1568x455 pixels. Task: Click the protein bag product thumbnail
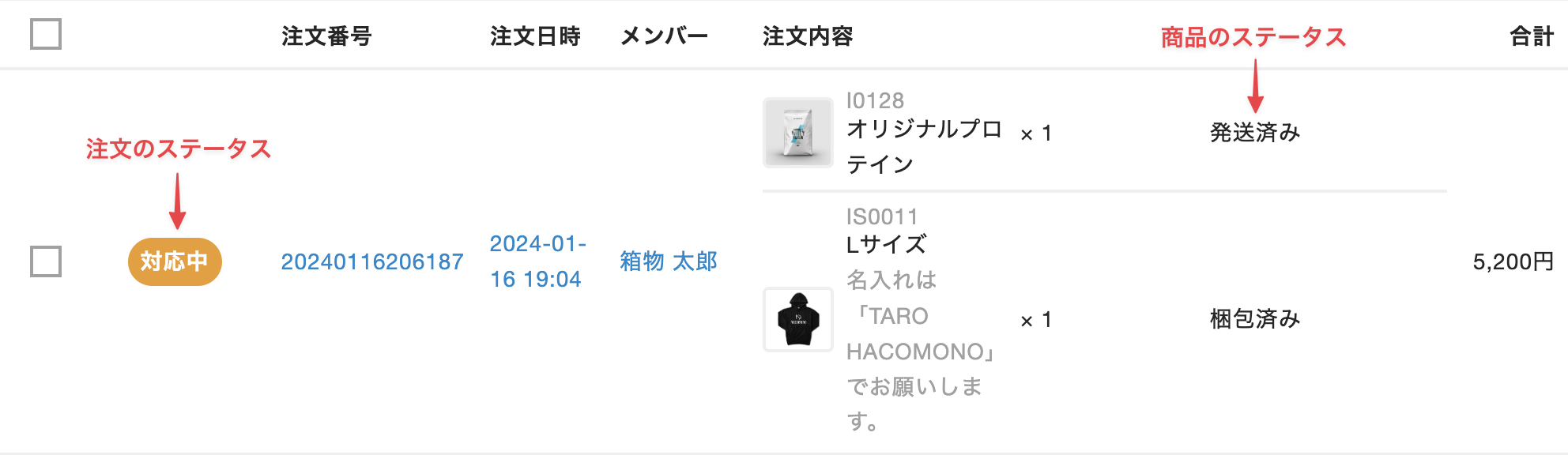(x=797, y=133)
